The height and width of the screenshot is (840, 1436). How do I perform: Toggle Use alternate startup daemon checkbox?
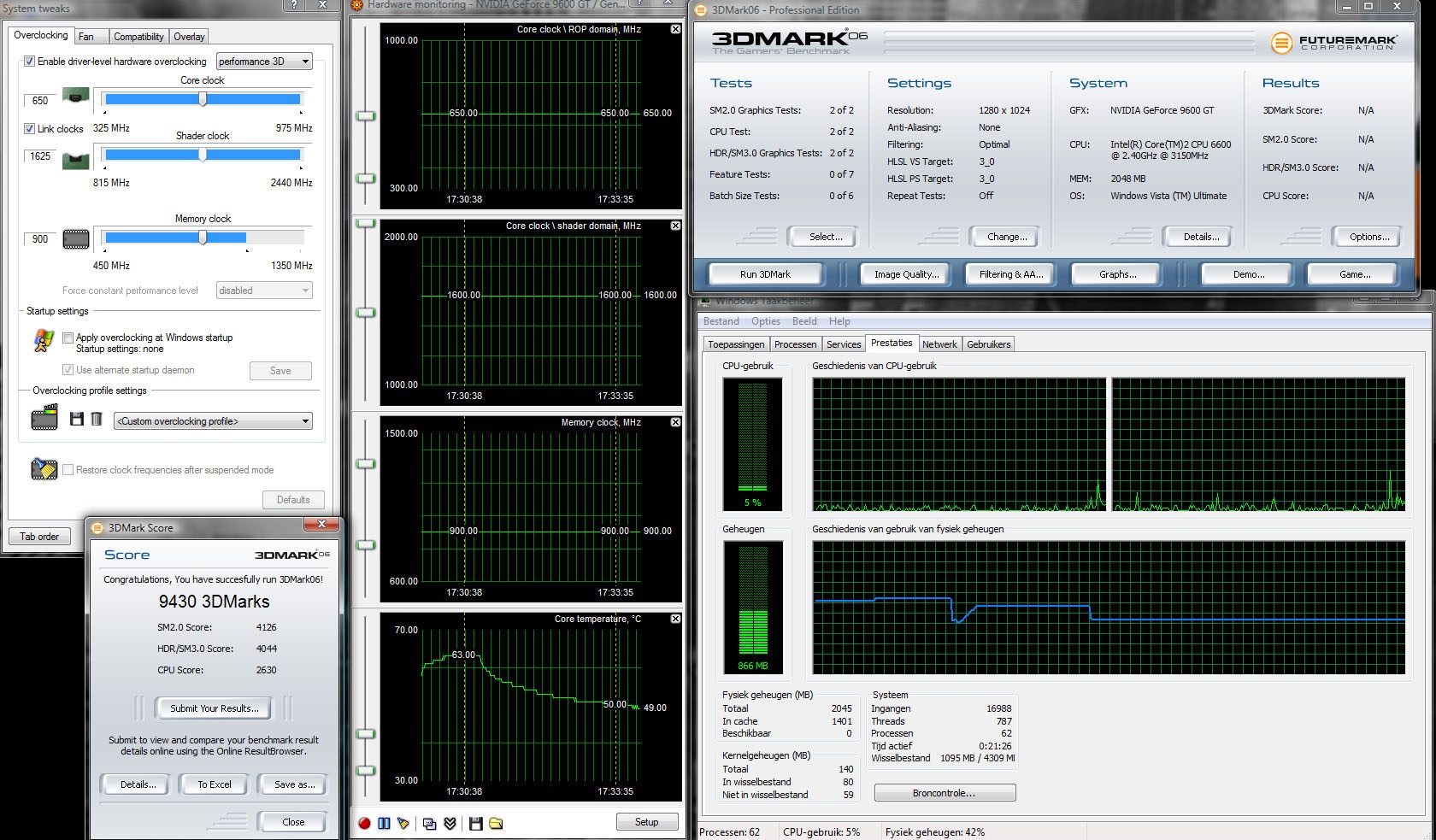coord(68,370)
